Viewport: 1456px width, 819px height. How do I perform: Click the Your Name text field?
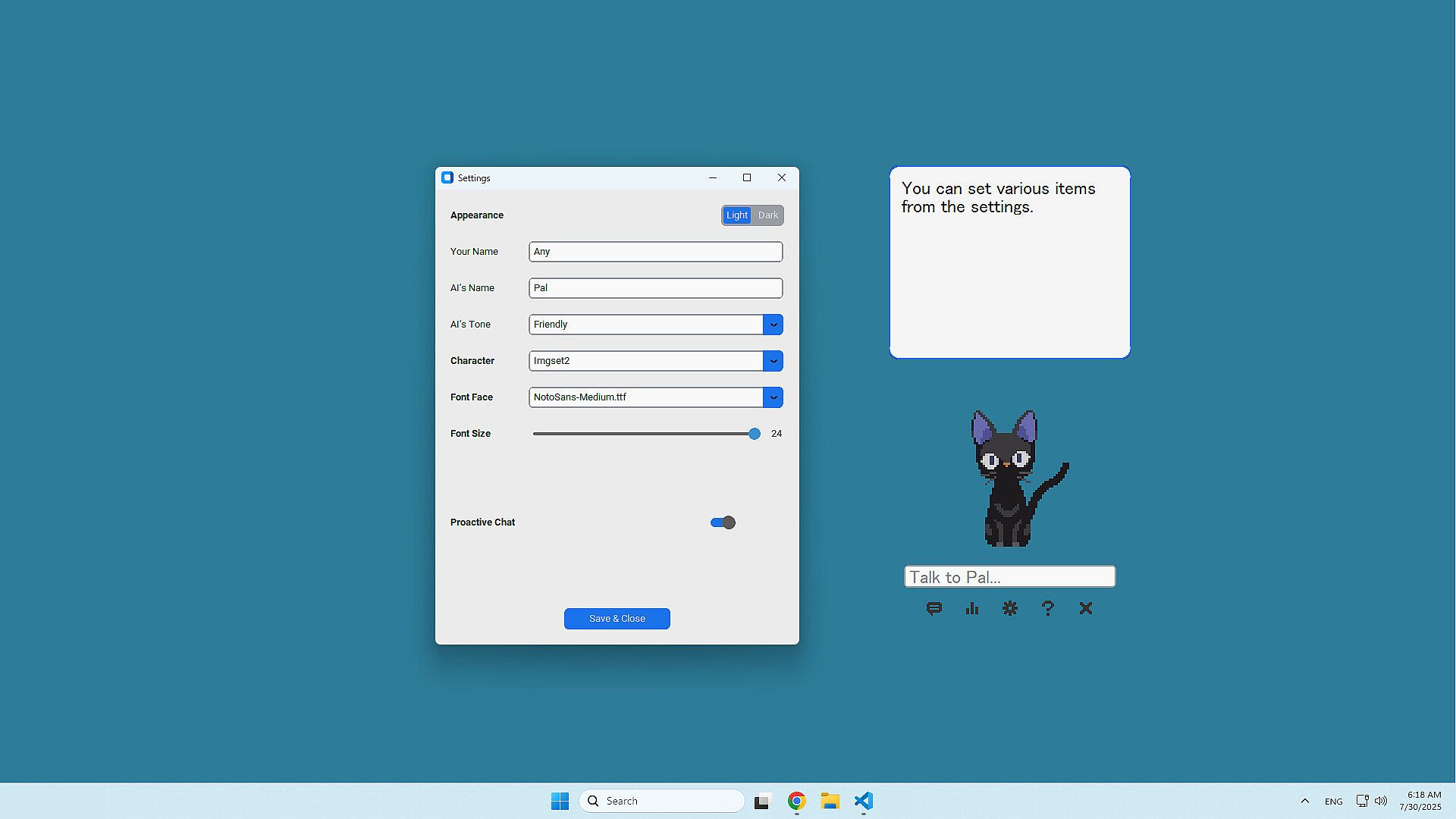pos(655,252)
